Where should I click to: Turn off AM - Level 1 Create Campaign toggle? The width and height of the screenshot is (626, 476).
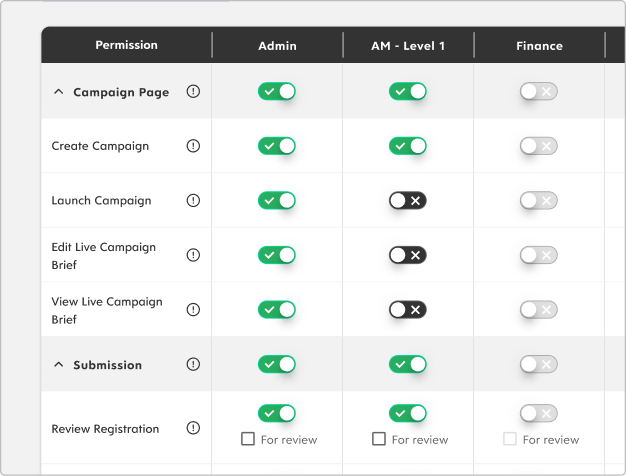[408, 146]
